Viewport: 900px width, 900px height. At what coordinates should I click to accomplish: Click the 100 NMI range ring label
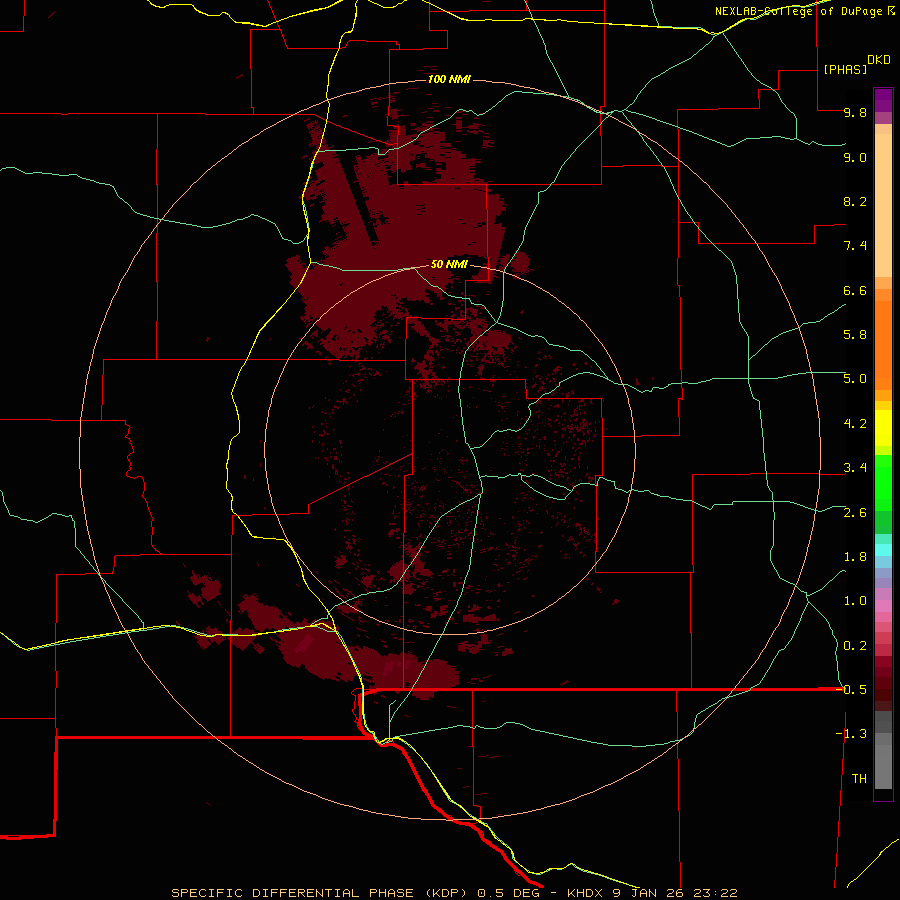point(449,79)
